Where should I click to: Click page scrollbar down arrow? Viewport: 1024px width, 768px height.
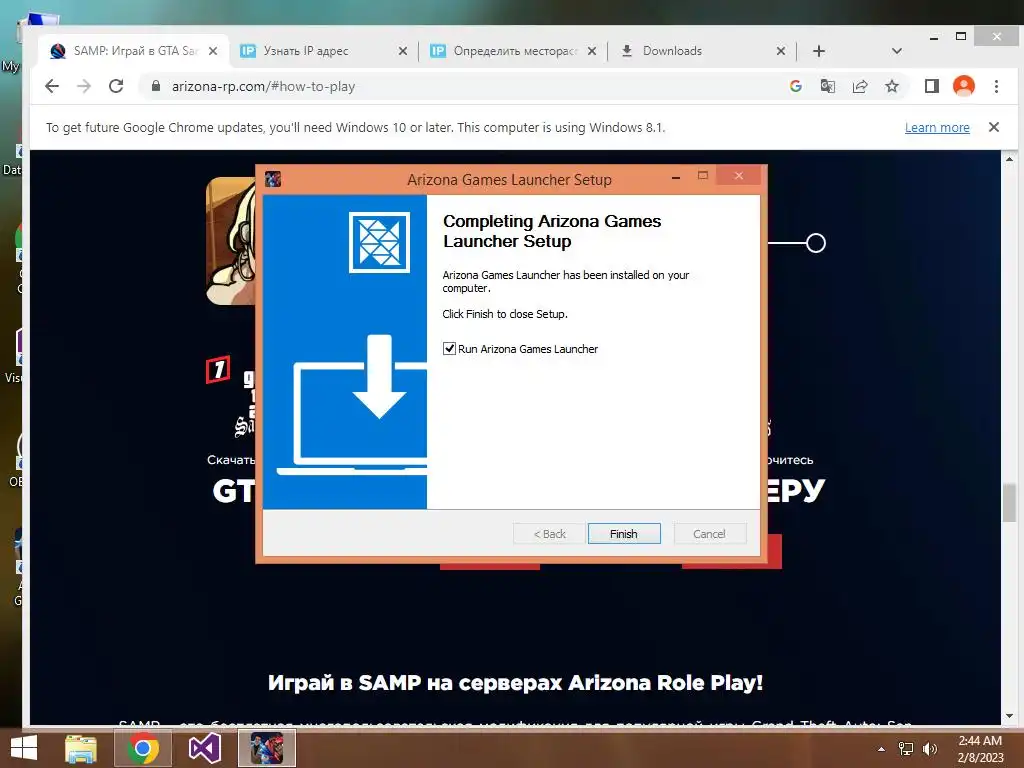[1010, 716]
